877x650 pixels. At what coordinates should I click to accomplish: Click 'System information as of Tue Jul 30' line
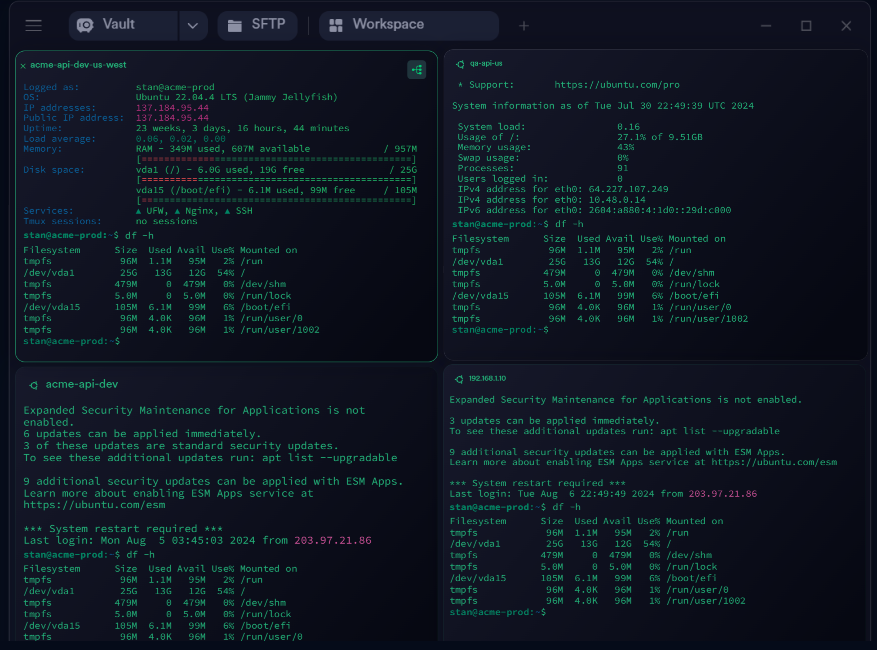coord(602,106)
